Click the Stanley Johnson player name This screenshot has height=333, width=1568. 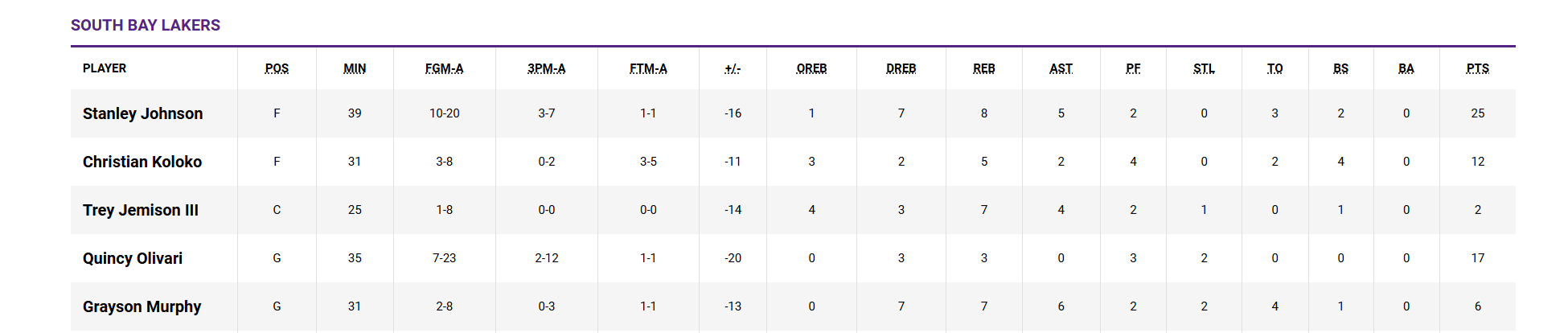[142, 113]
